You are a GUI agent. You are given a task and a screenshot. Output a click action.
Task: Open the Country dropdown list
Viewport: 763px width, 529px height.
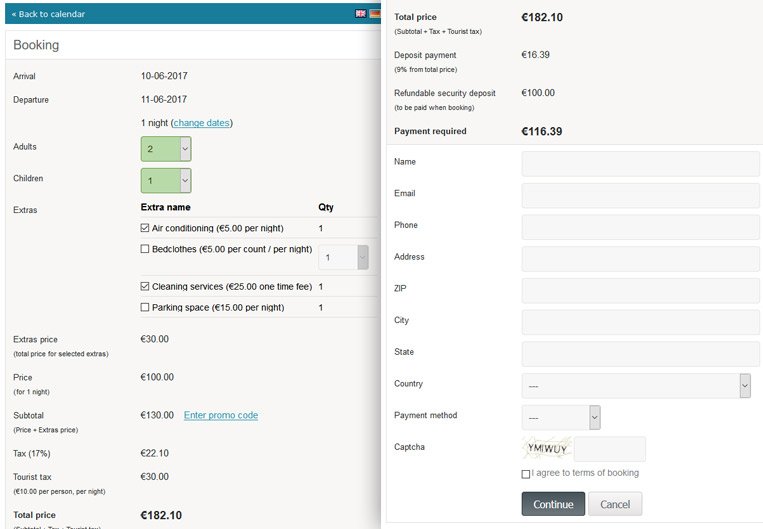(x=636, y=386)
